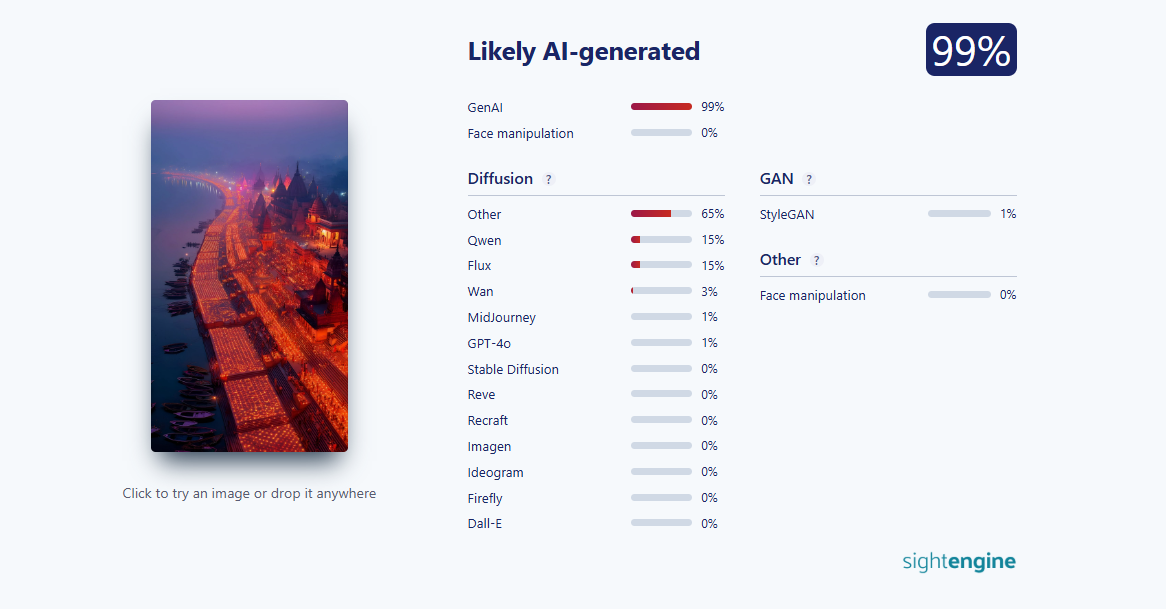Click the Face manipulation label under GenAI

click(520, 133)
